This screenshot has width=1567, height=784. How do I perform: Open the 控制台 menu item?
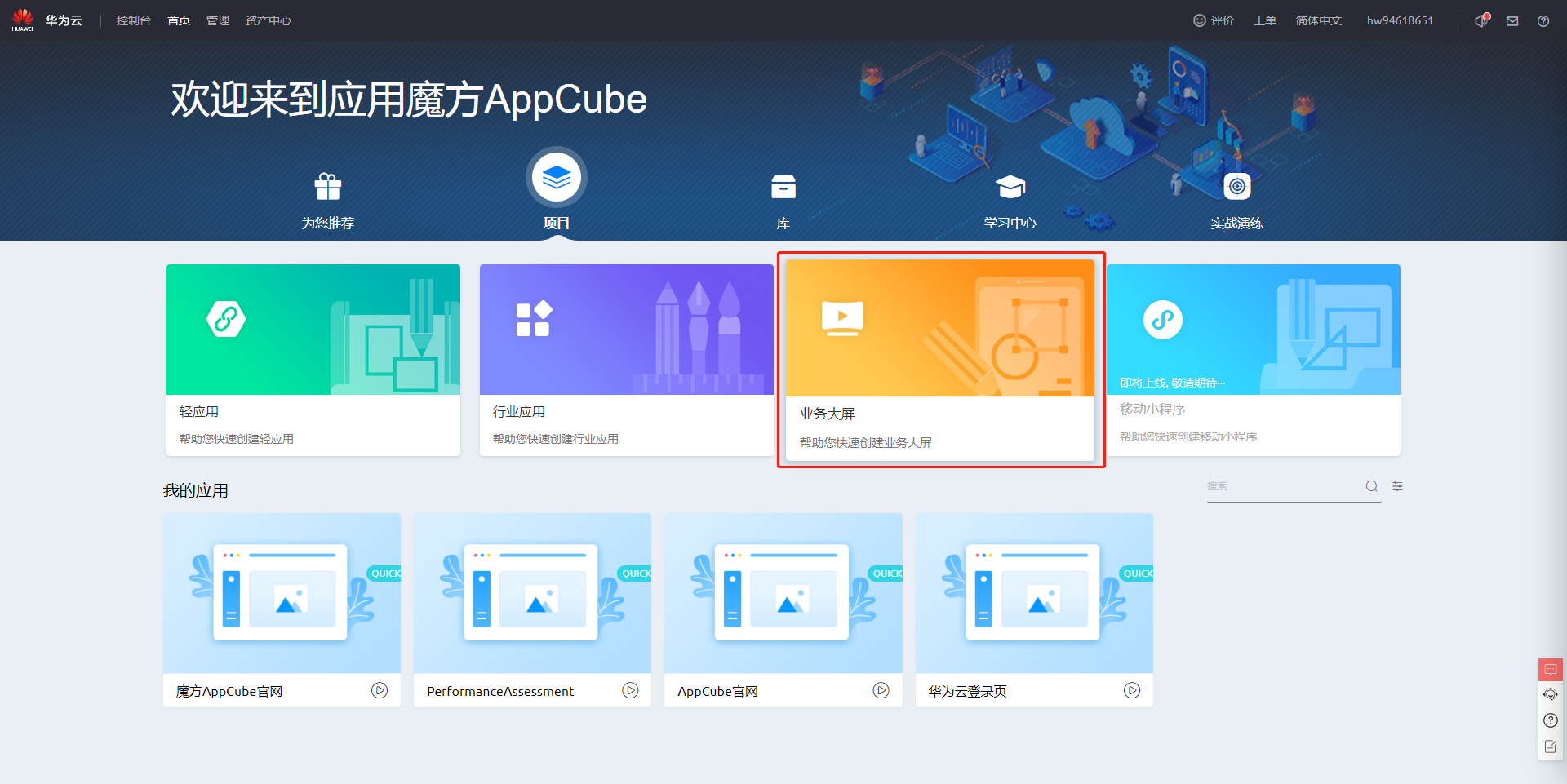(134, 20)
